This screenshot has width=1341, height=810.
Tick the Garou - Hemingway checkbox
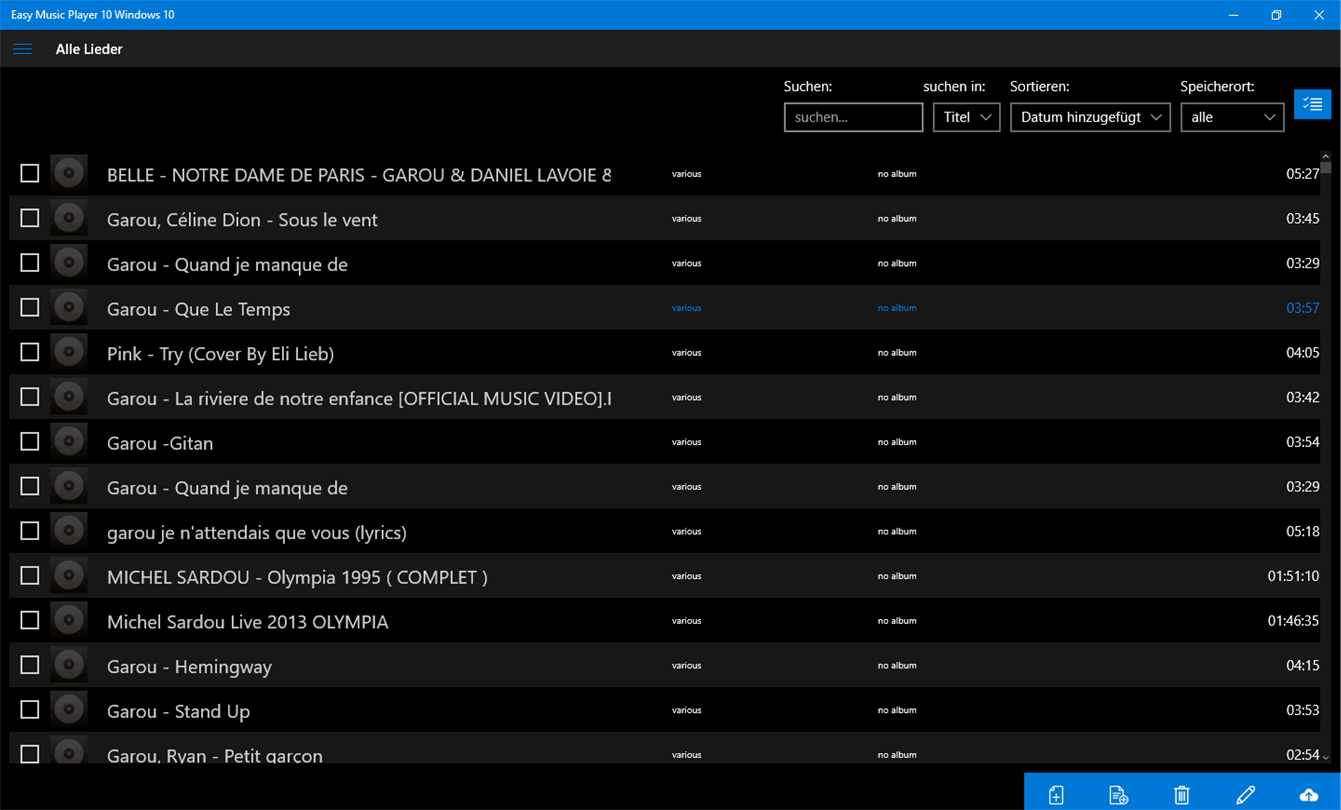[30, 665]
